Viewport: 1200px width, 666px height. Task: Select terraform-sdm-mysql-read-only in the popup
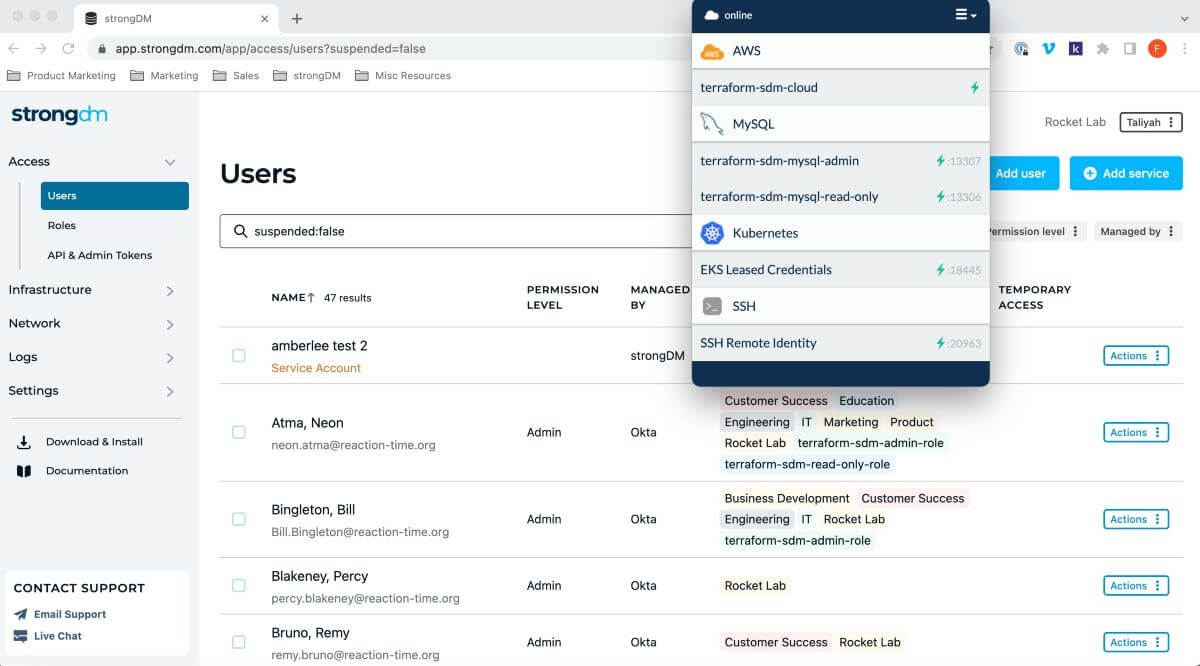tap(841, 197)
